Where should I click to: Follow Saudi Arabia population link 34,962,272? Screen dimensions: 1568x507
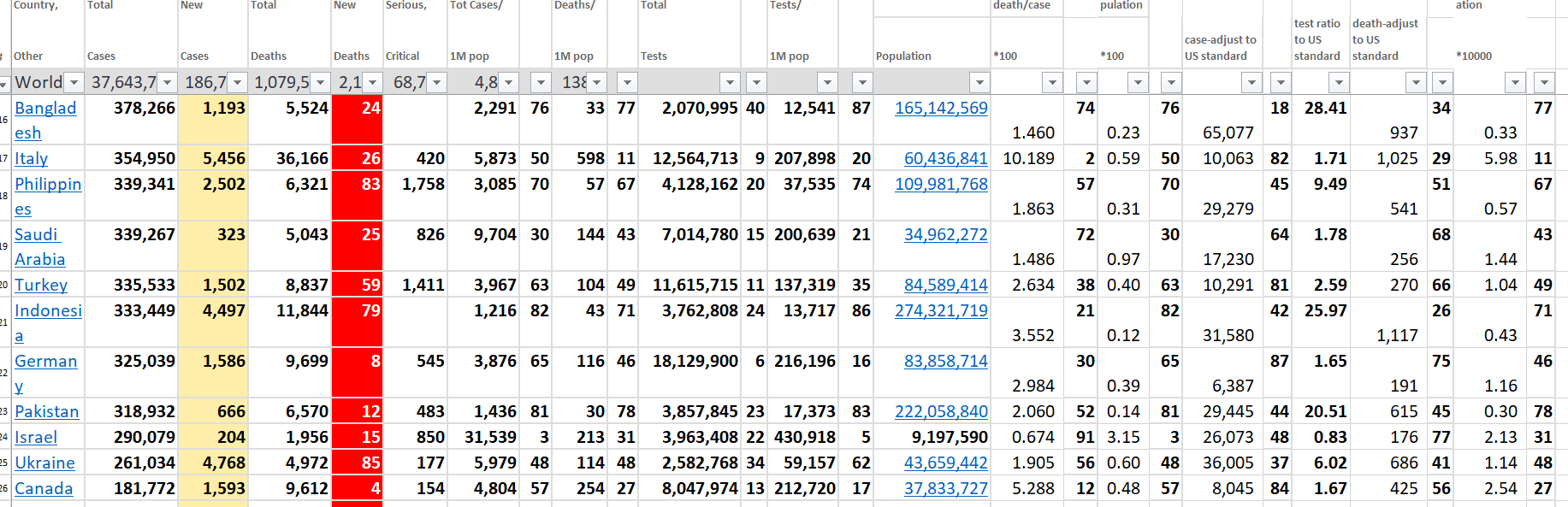coord(945,234)
